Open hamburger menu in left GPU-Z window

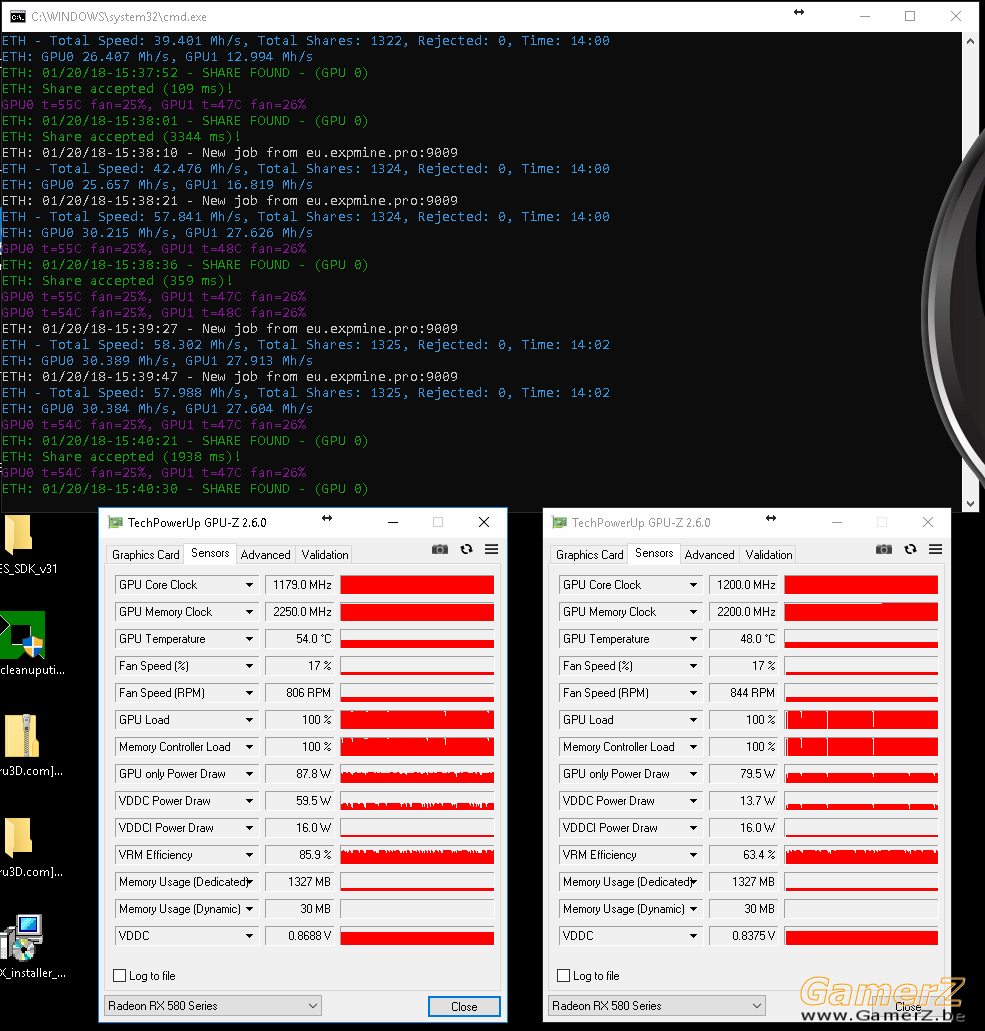click(491, 549)
